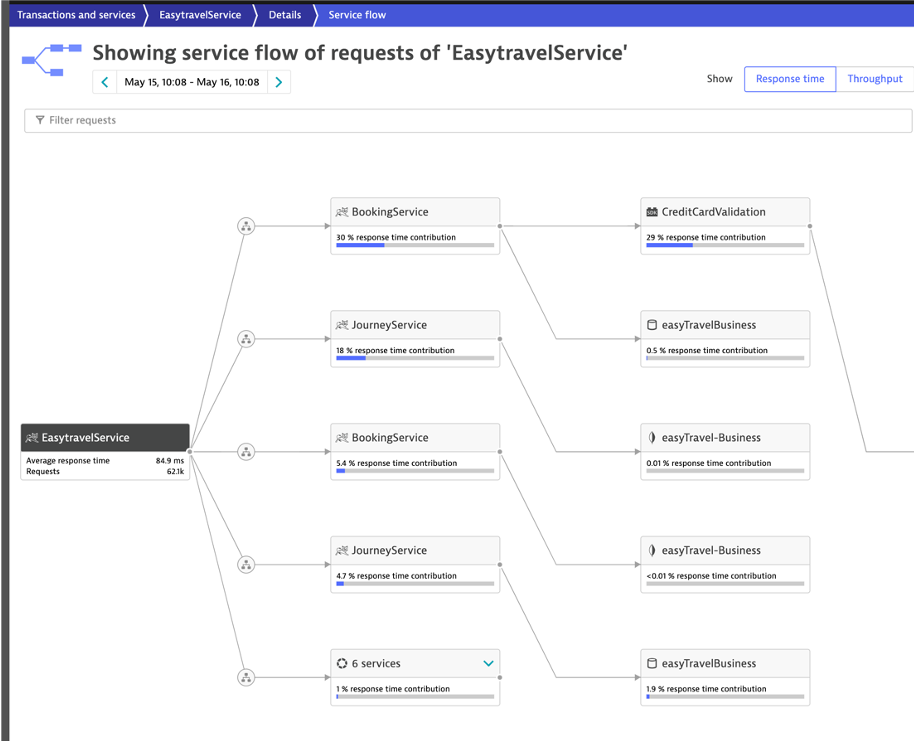Screen dimensions: 914x741
Task: Click the '62.1k' requests value
Action: pyautogui.click(x=175, y=471)
